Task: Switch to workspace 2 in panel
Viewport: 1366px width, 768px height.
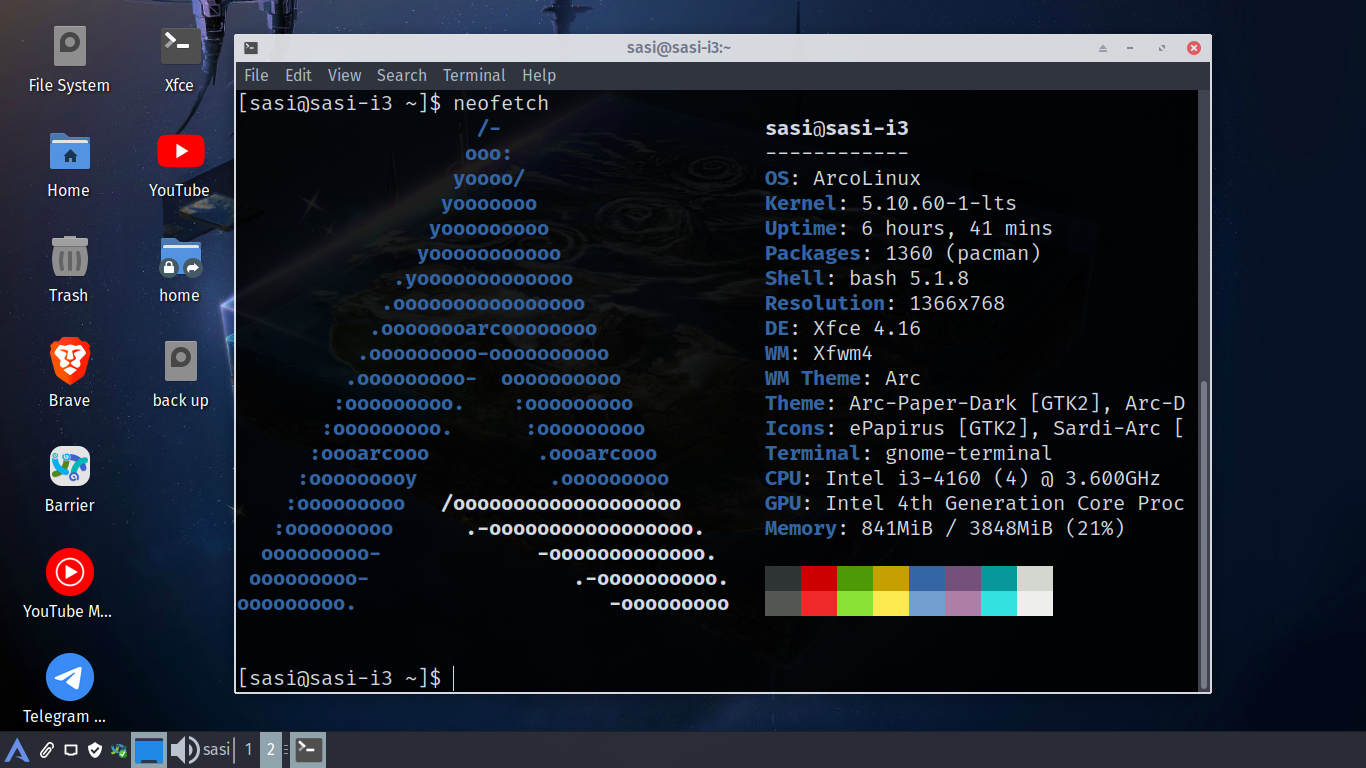Action: (270, 750)
